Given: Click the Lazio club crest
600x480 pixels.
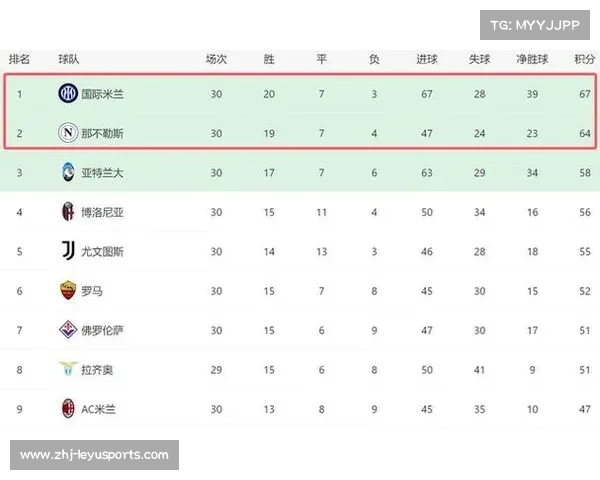Looking at the screenshot, I should tap(67, 370).
